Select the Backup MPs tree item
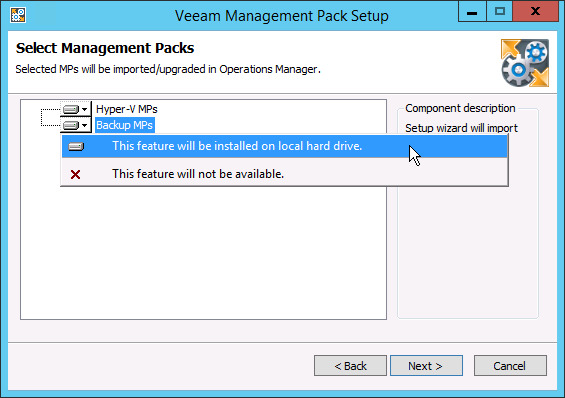 coord(125,125)
